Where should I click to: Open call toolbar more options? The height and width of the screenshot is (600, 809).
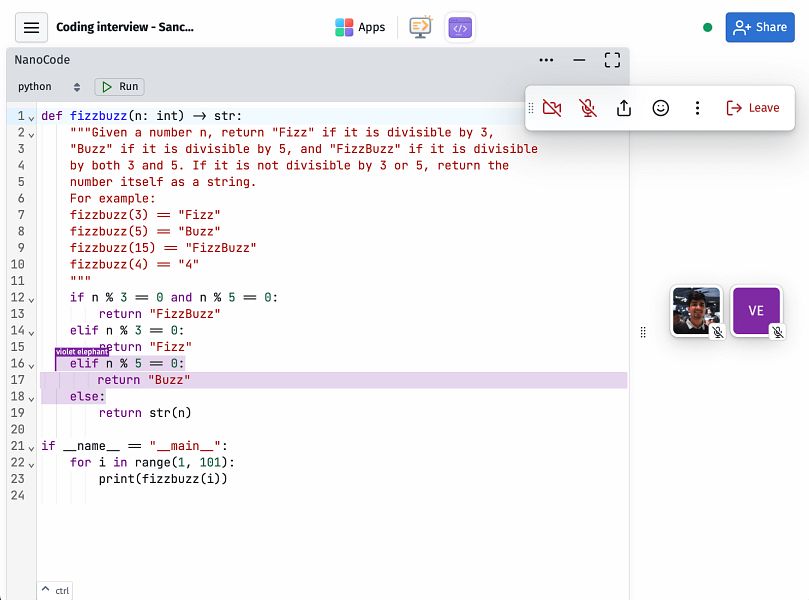pos(697,108)
